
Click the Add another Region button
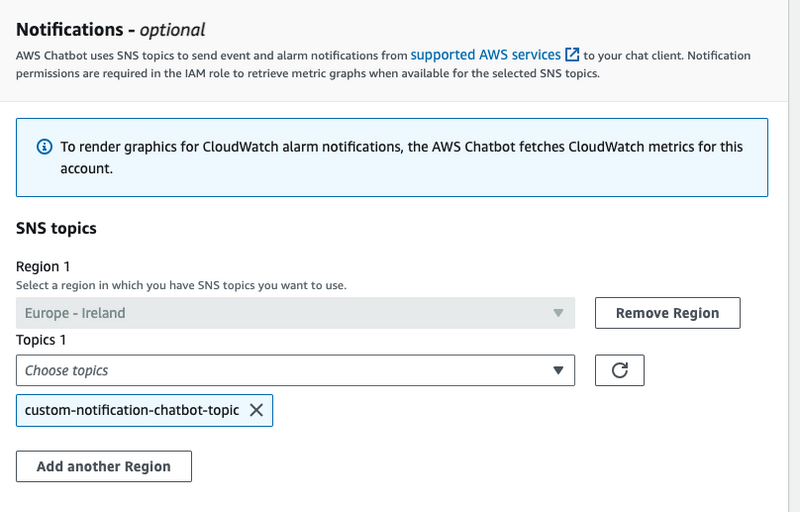point(104,466)
